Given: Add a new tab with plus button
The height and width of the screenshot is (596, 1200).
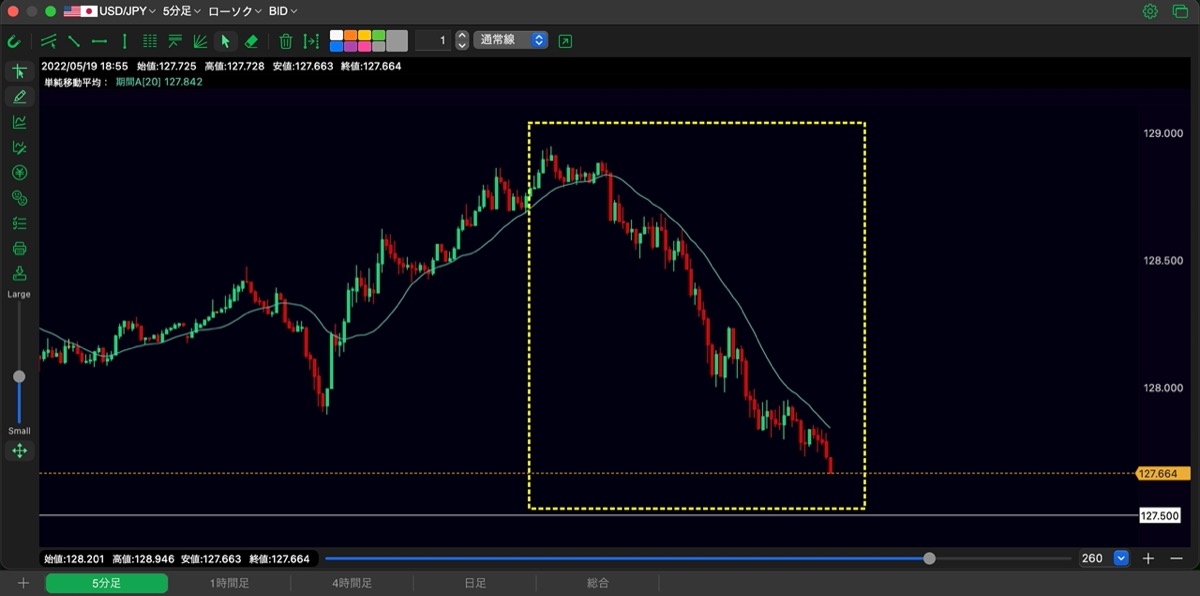Looking at the screenshot, I should click(x=23, y=583).
